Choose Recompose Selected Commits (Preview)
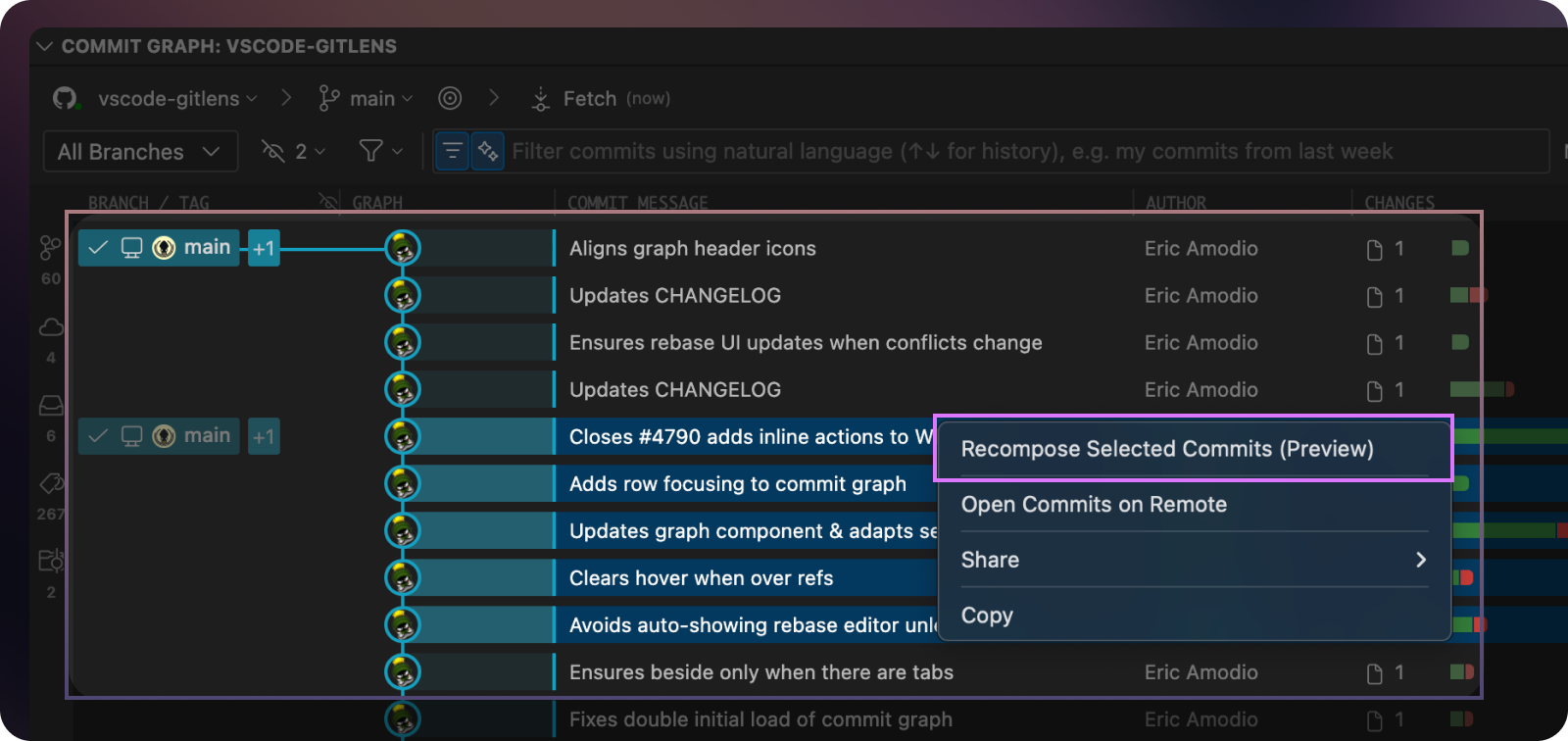The image size is (1568, 741). pyautogui.click(x=1166, y=449)
